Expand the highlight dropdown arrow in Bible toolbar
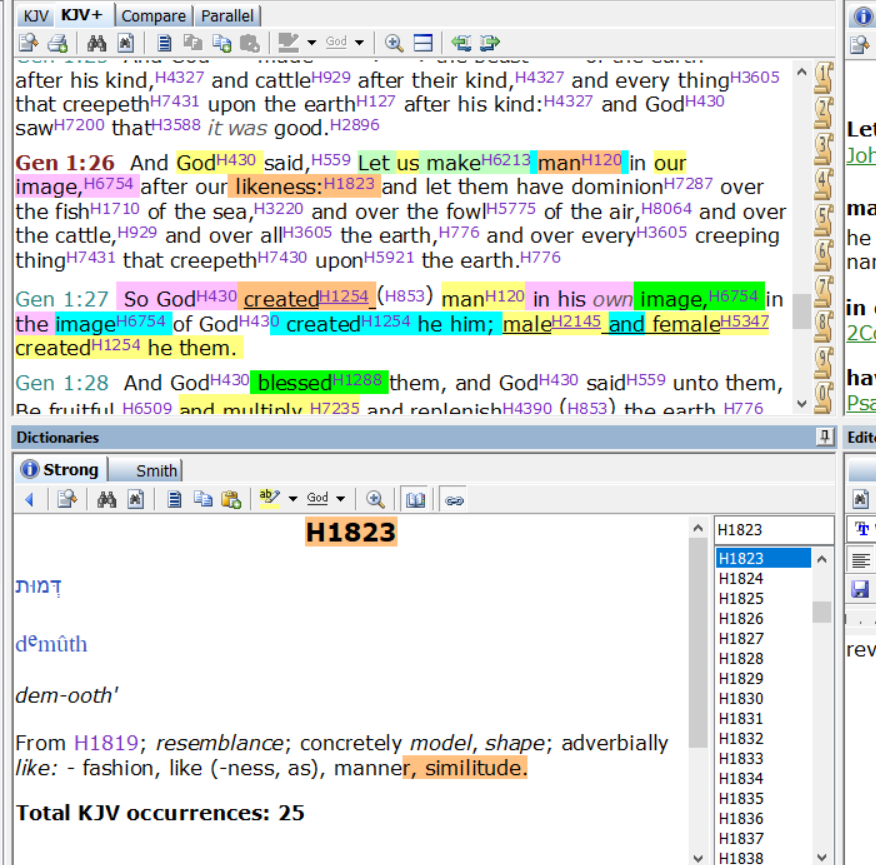 coord(312,42)
